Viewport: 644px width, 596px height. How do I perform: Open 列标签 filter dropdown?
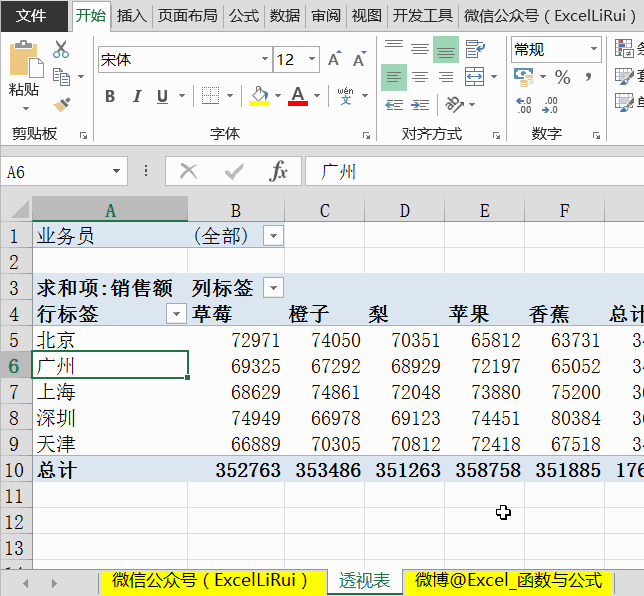(x=273, y=288)
